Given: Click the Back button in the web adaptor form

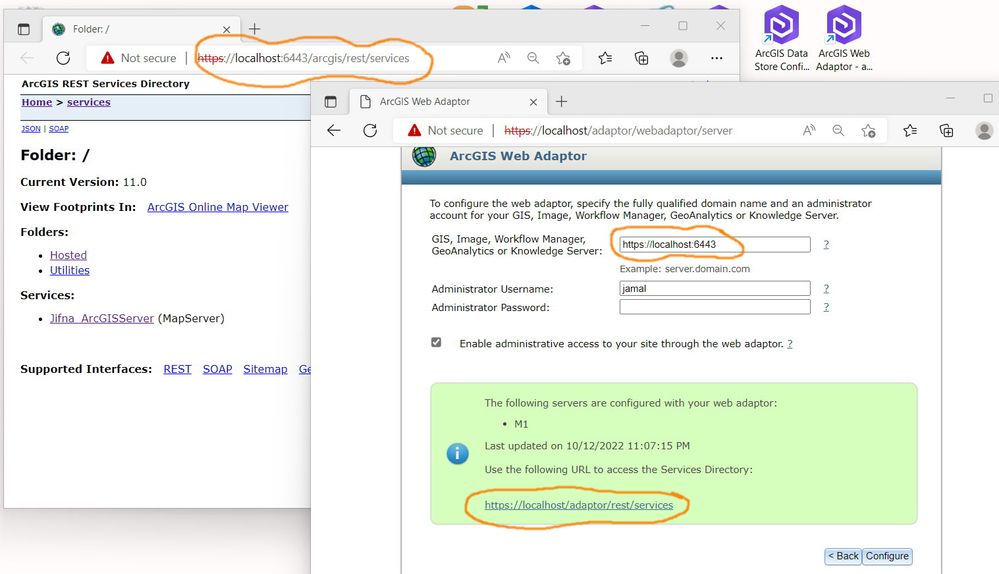Looking at the screenshot, I should click(x=843, y=556).
